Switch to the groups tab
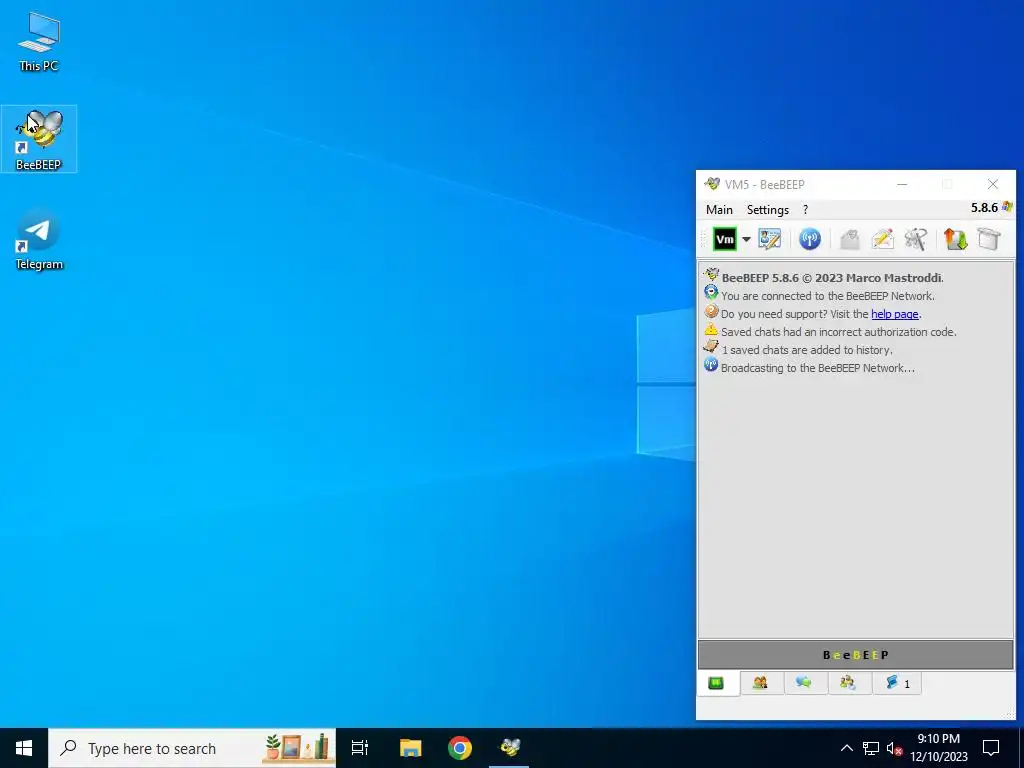 click(x=848, y=683)
